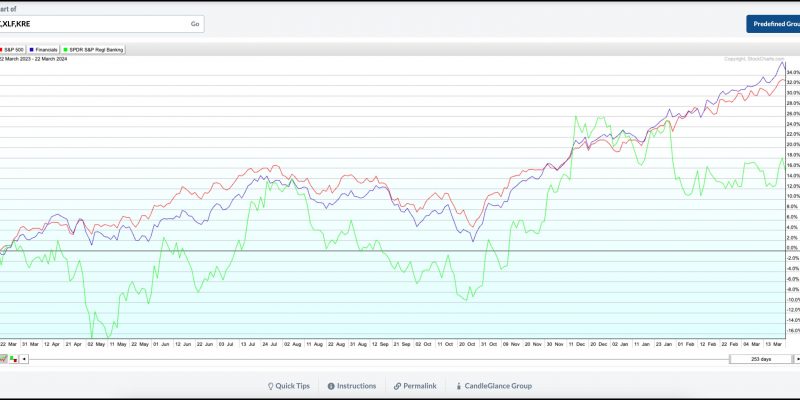Screen dimensions: 800x400
Task: Click the Permalink link
Action: [415, 386]
